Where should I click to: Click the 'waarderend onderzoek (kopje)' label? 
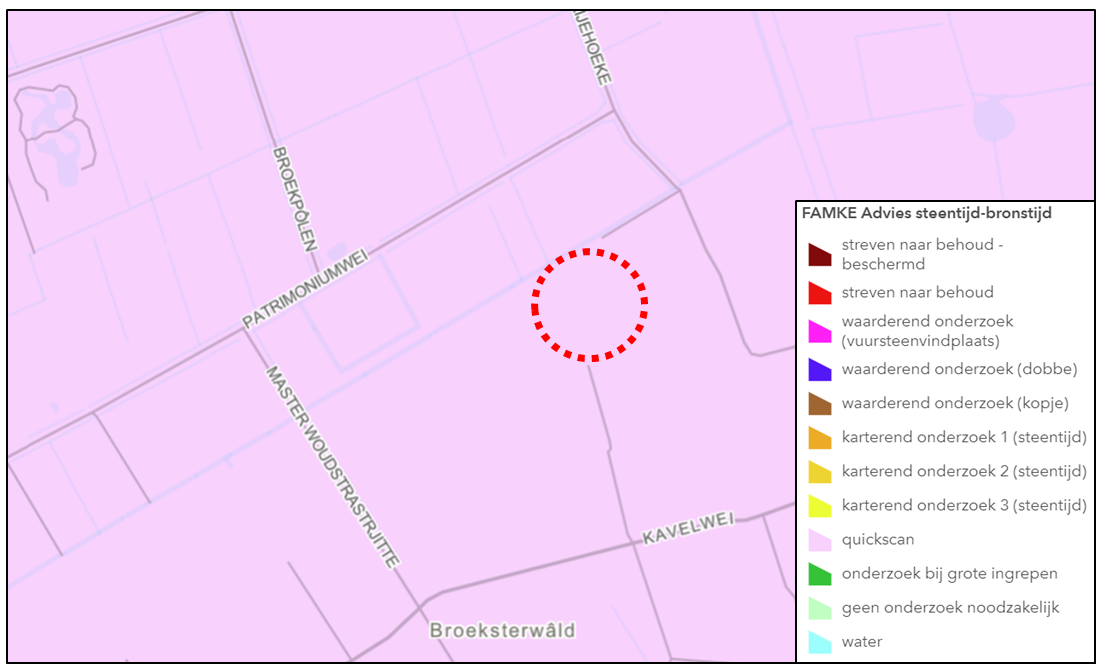956,403
